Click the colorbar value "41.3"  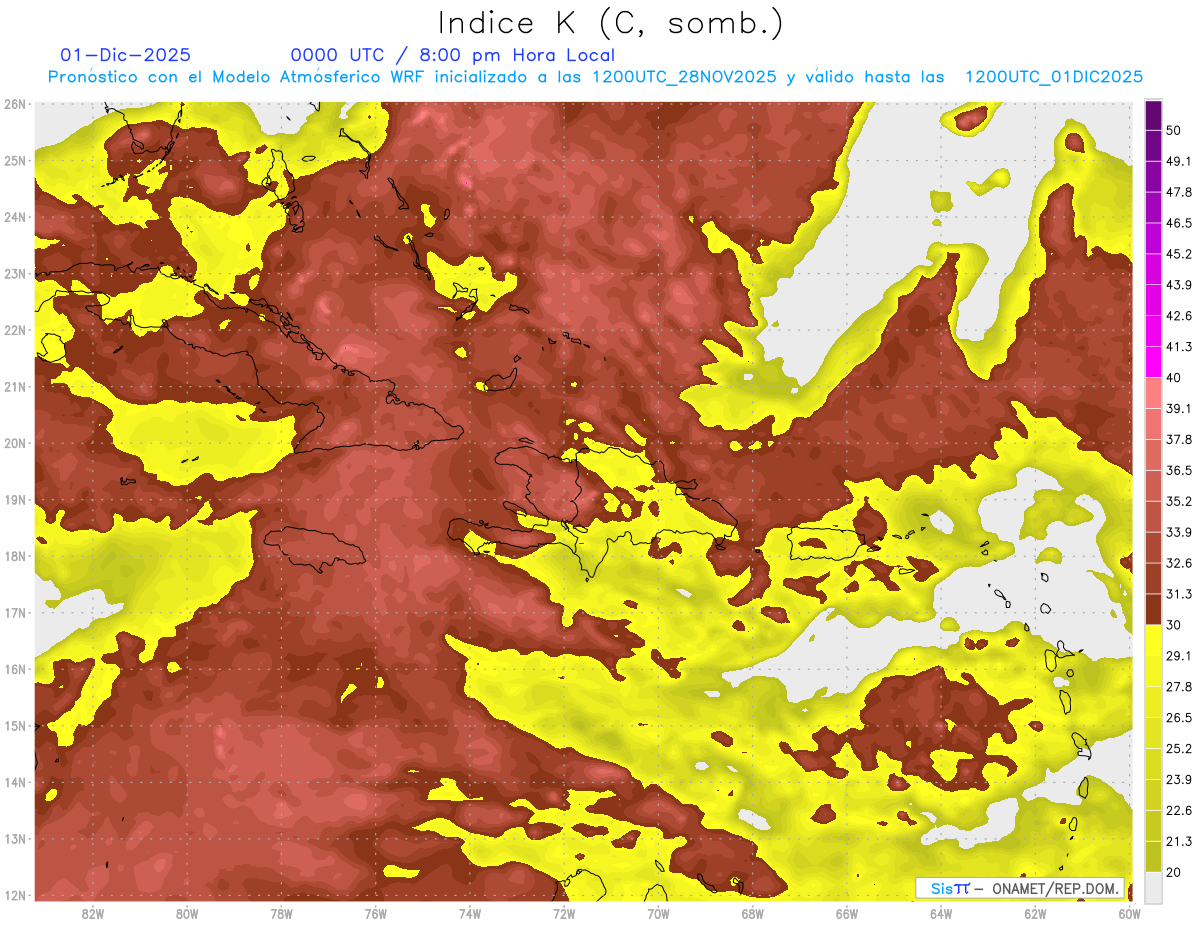(1179, 347)
